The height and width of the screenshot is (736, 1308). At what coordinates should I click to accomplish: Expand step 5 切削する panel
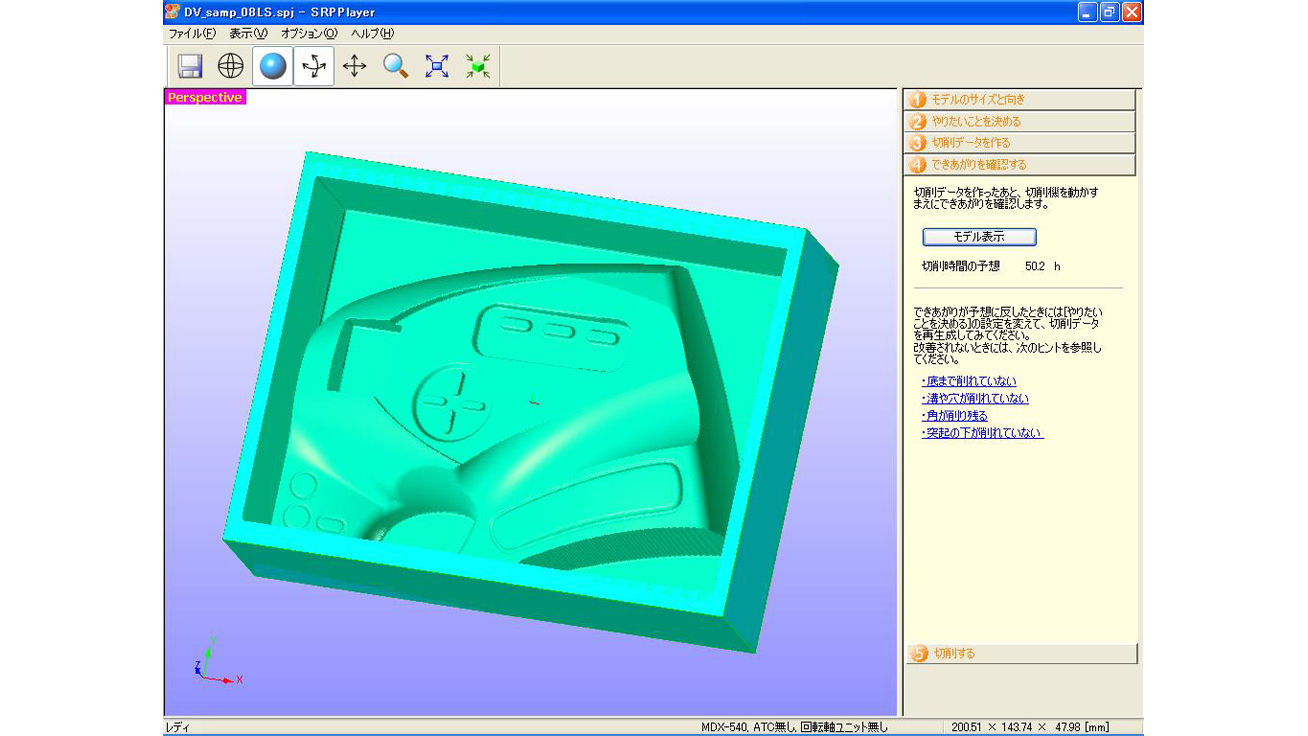tap(1020, 654)
